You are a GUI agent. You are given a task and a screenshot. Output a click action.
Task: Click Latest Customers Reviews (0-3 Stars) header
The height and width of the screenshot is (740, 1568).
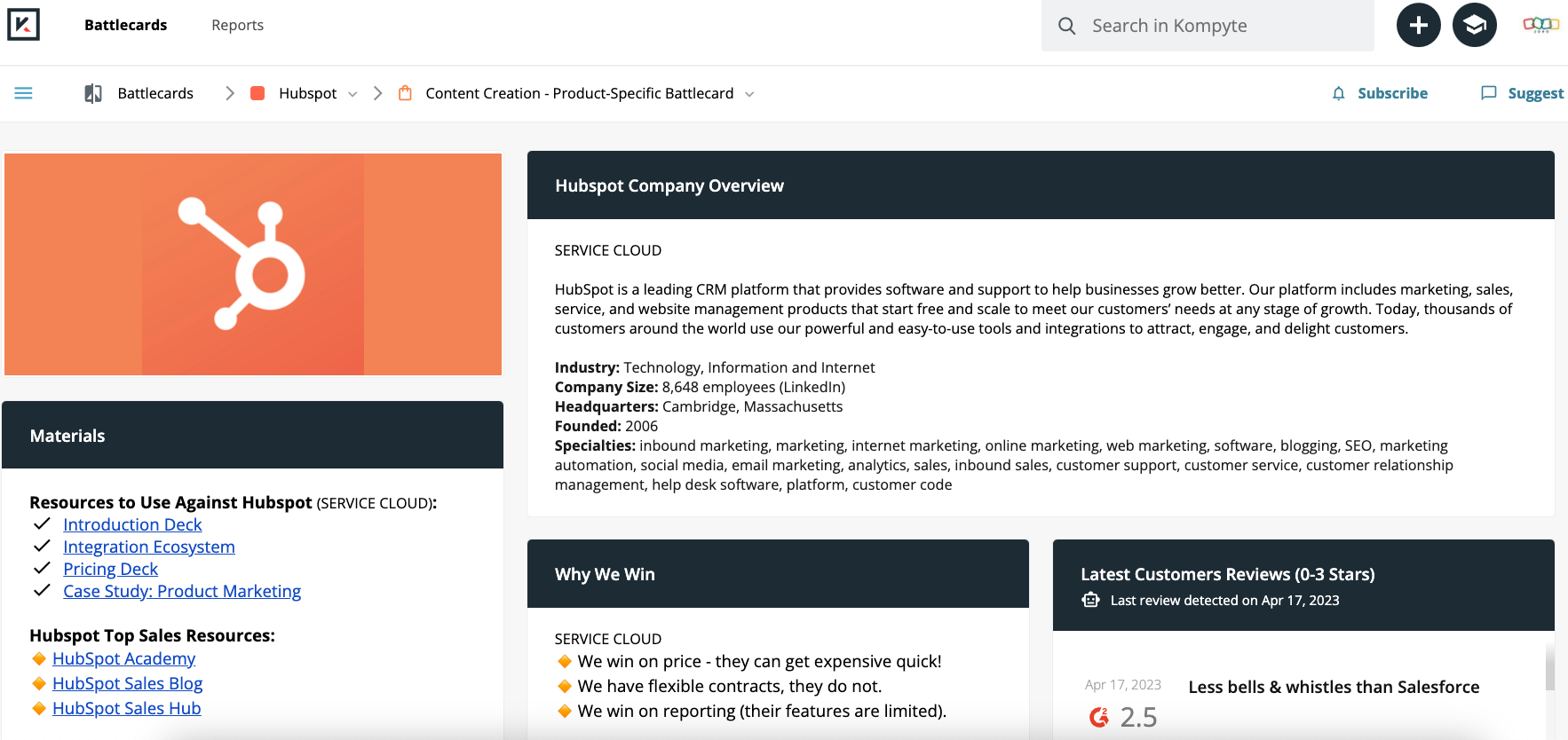[x=1228, y=574]
